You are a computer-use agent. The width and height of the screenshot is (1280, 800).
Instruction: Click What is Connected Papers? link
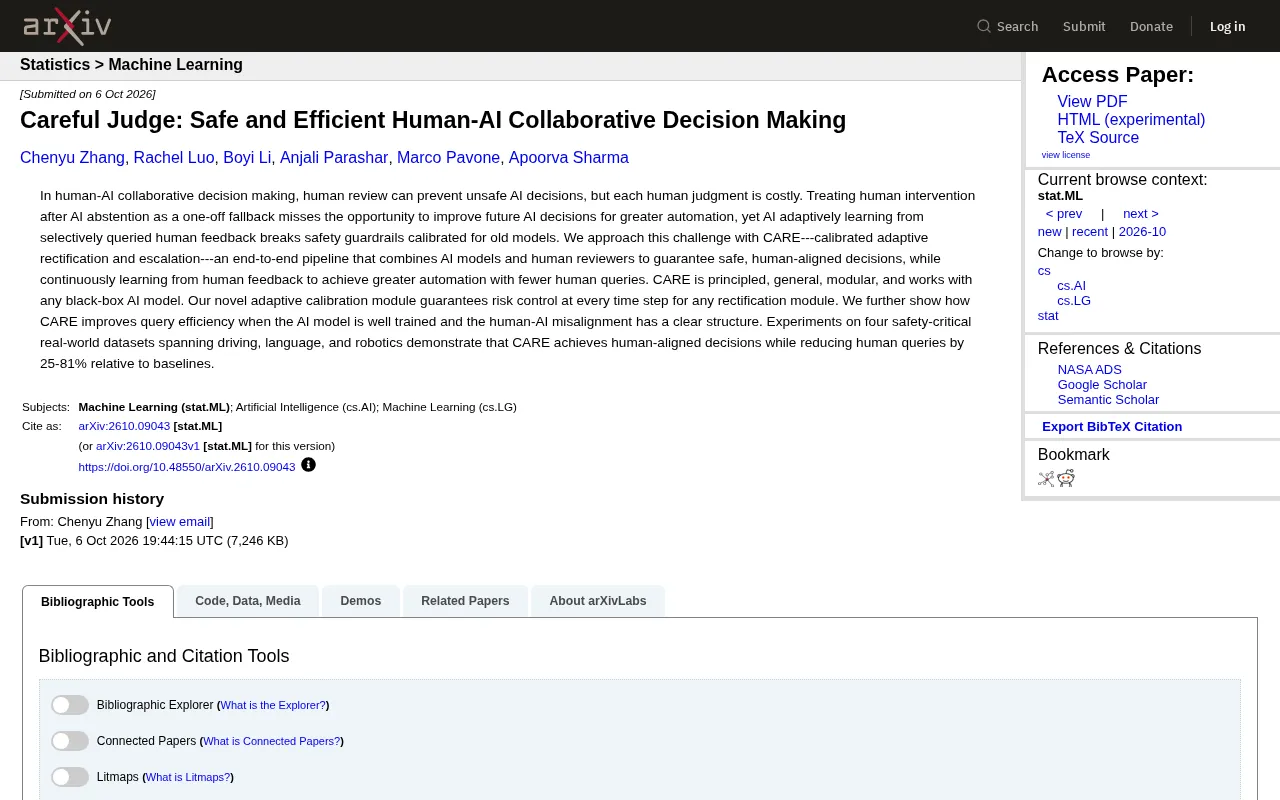tap(271, 742)
